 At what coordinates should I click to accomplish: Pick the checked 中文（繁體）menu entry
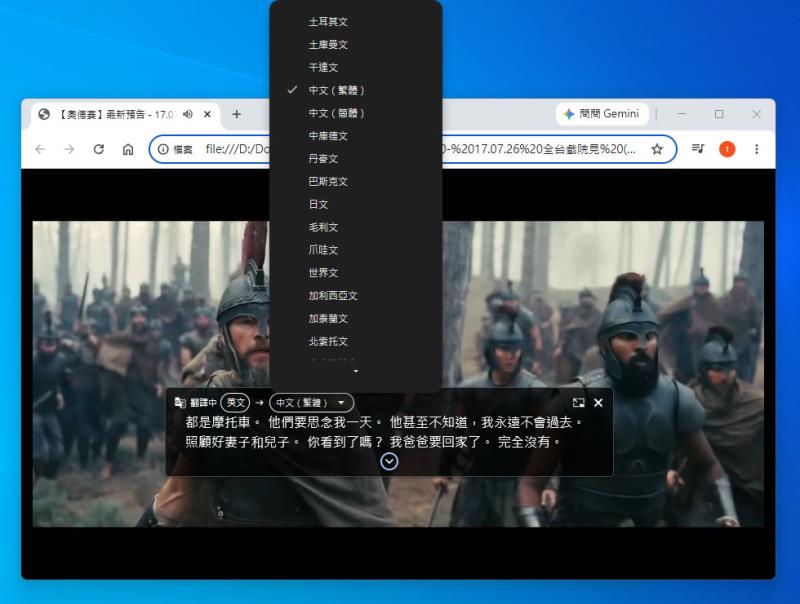(x=356, y=90)
